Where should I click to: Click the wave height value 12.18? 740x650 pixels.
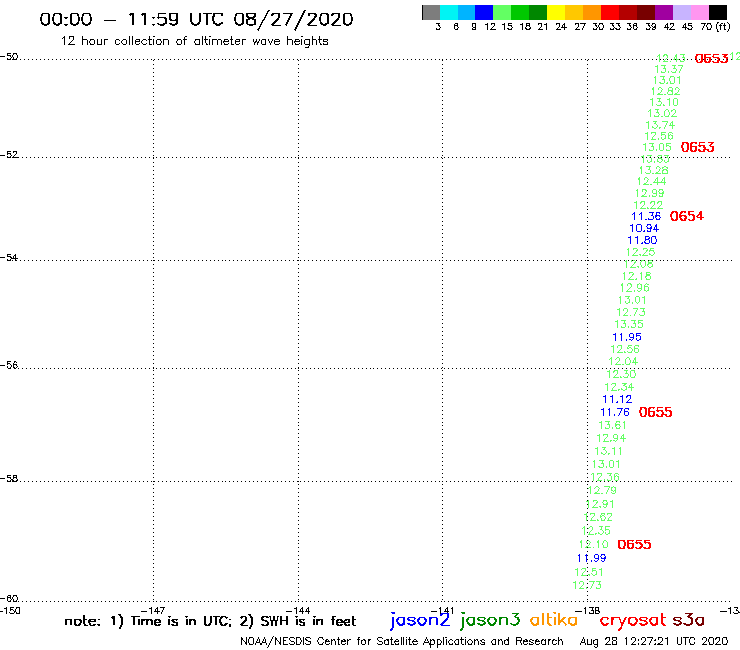[x=637, y=276]
